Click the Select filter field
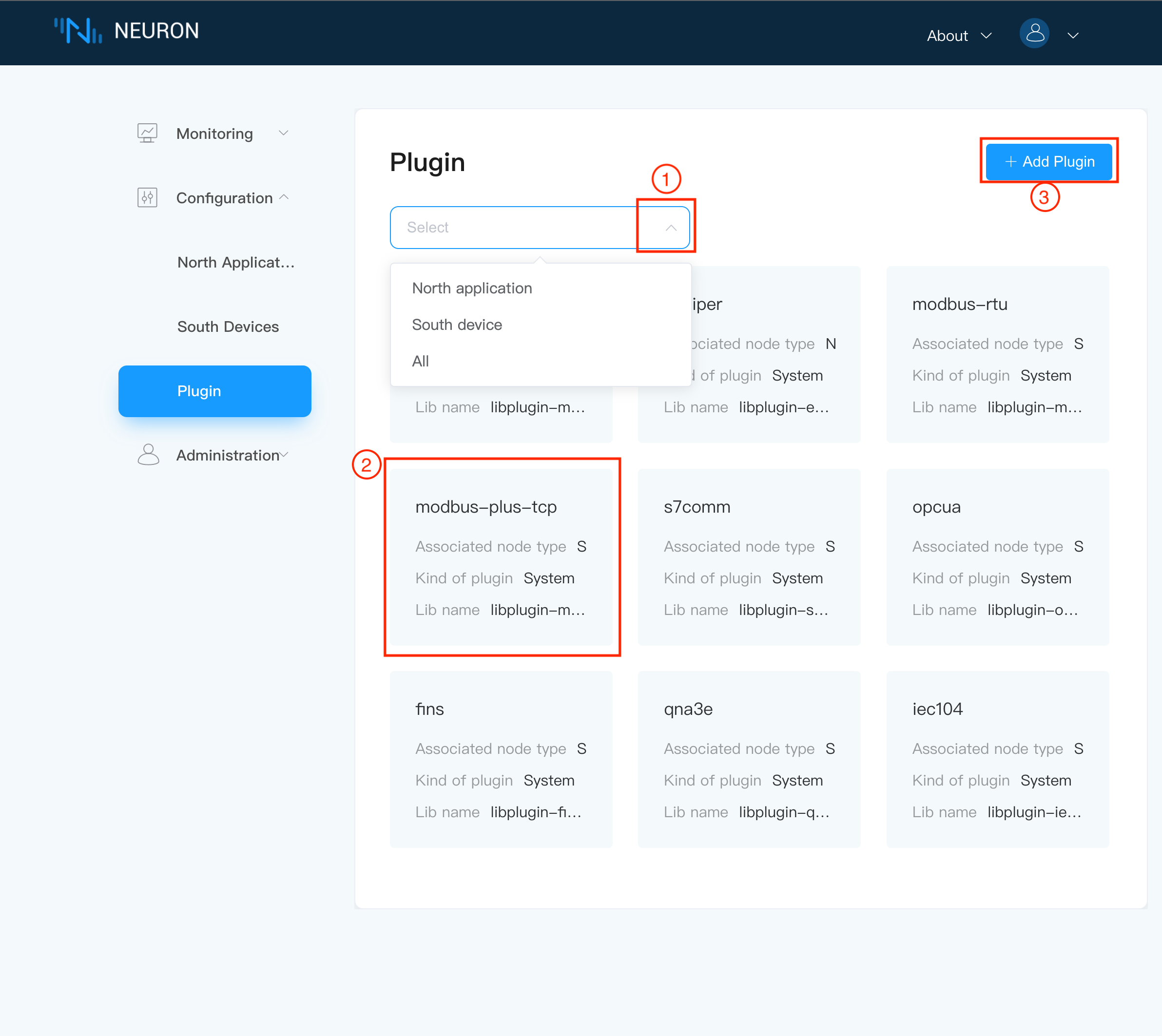This screenshot has height=1036, width=1162. 540,228
